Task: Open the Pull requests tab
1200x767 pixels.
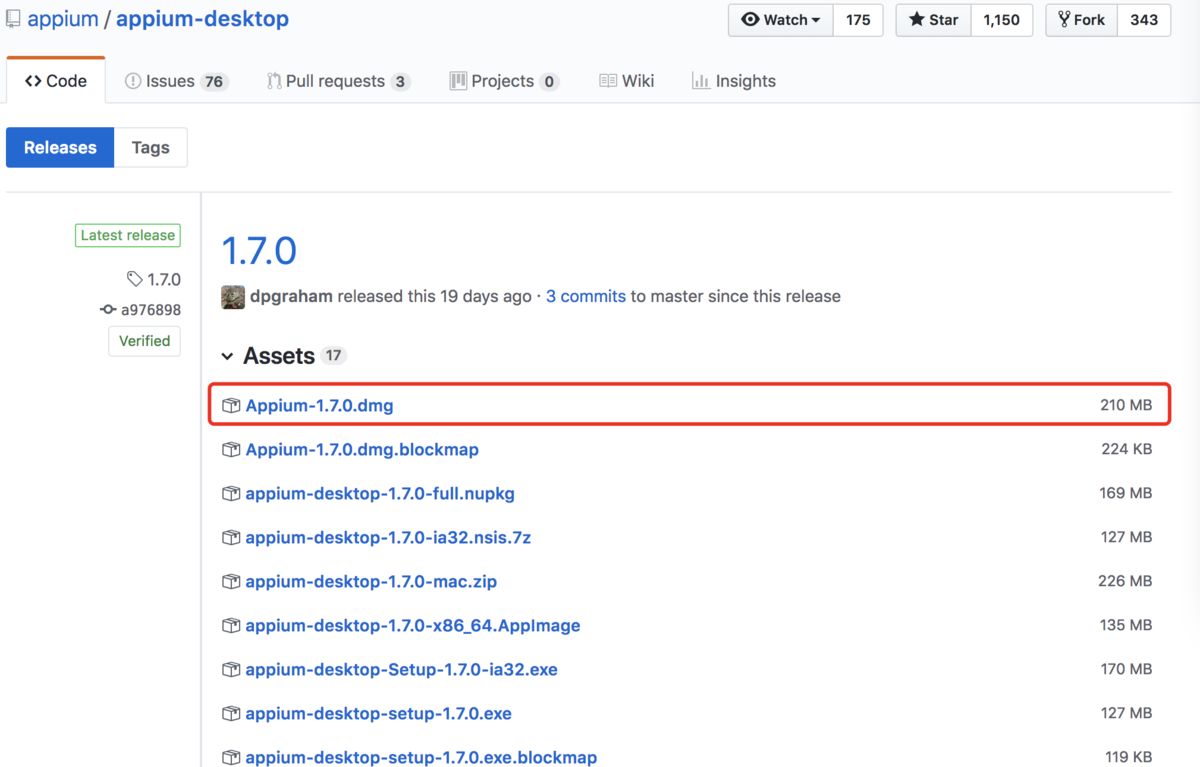Action: point(338,81)
